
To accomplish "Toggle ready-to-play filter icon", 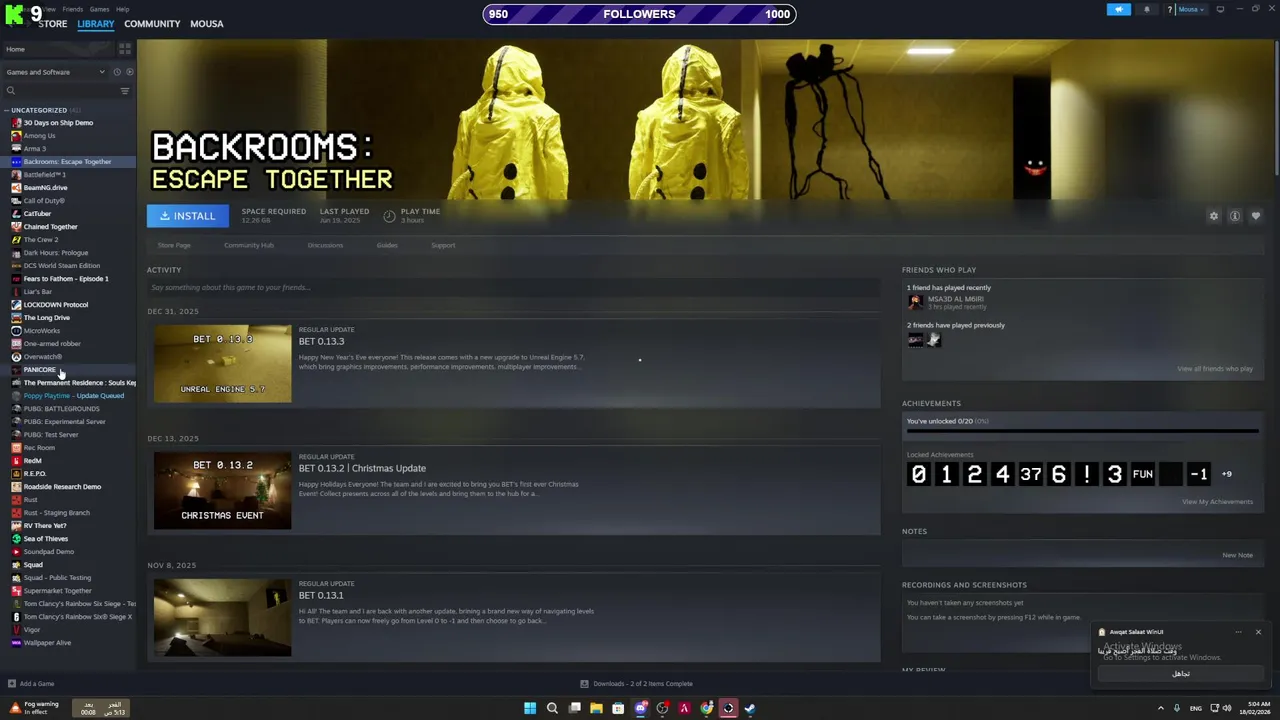I will (129, 72).
